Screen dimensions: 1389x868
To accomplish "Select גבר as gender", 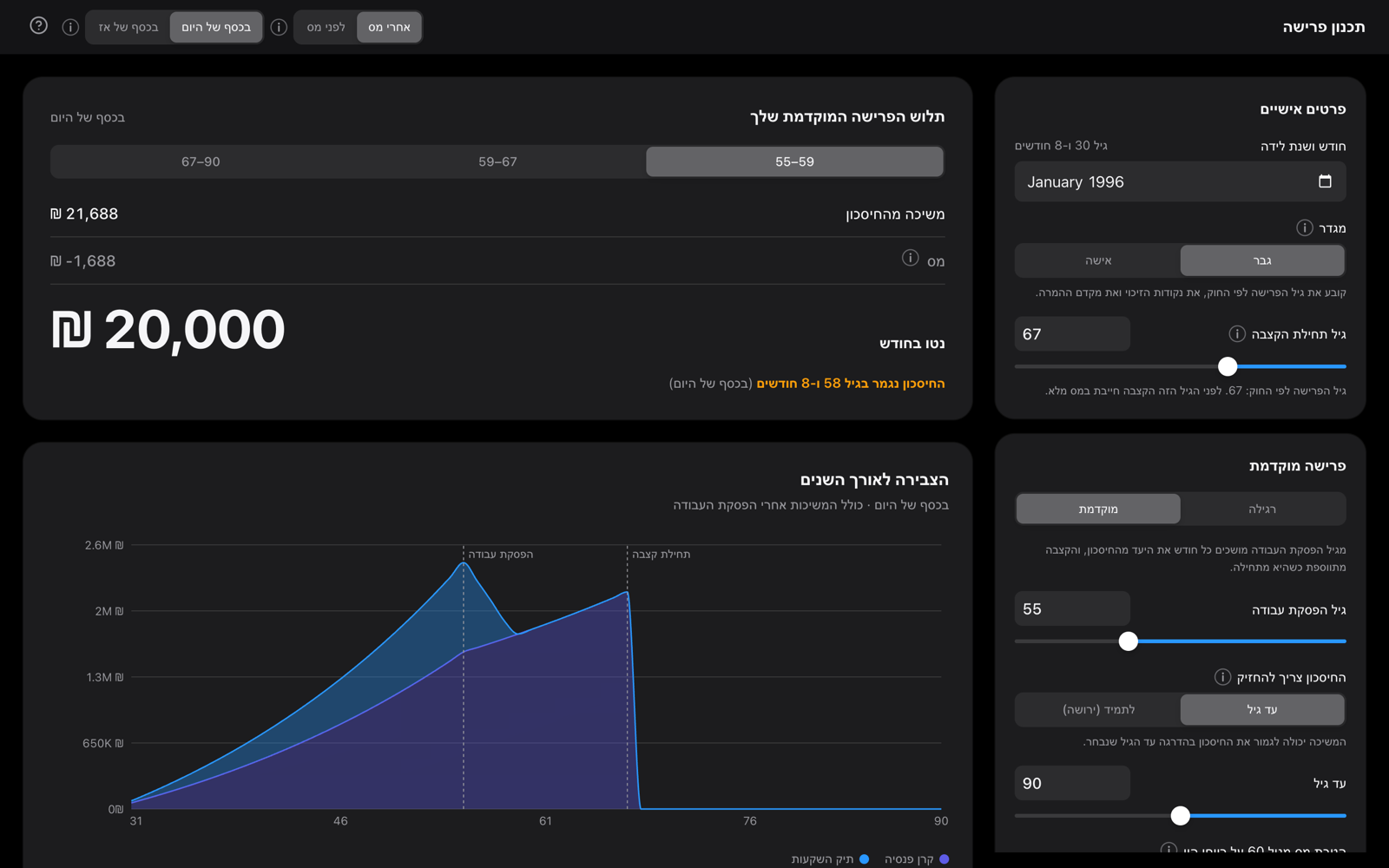I will [1262, 260].
